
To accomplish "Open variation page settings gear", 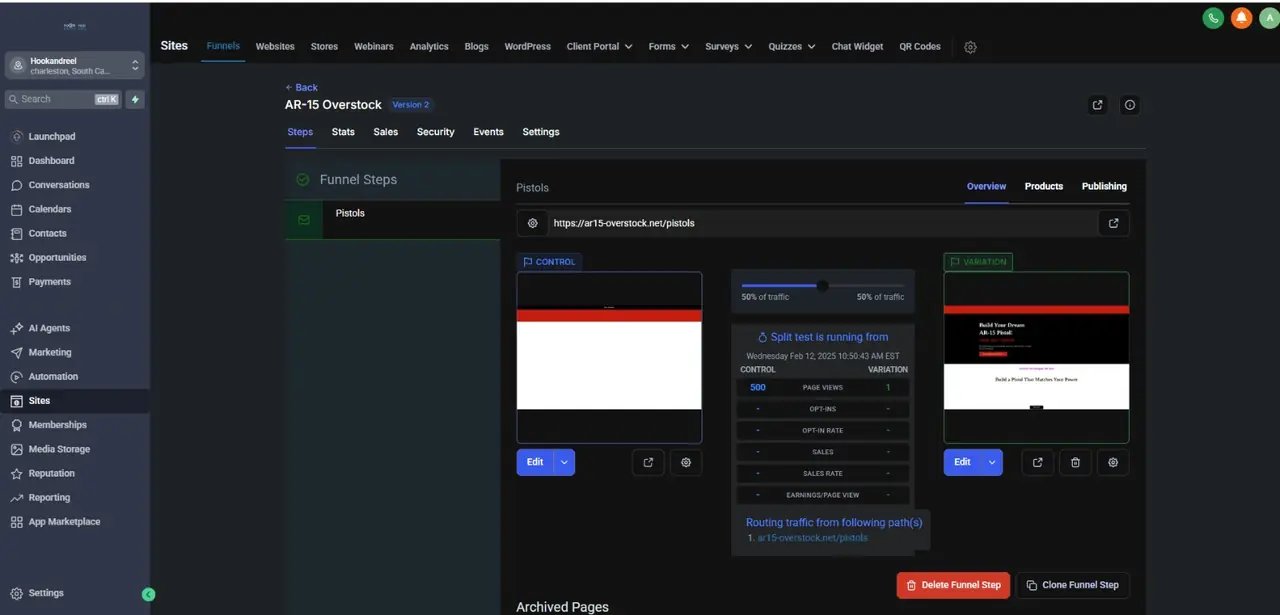I will pyautogui.click(x=1113, y=462).
